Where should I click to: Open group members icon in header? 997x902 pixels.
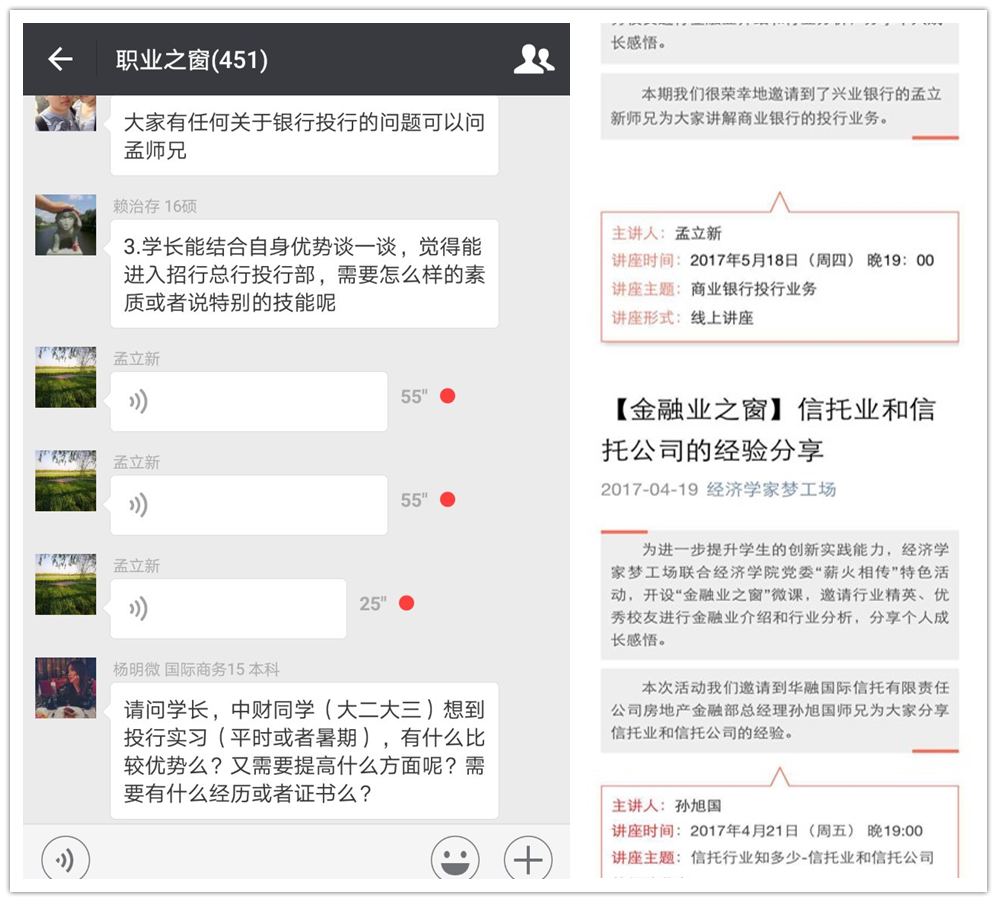coord(533,60)
